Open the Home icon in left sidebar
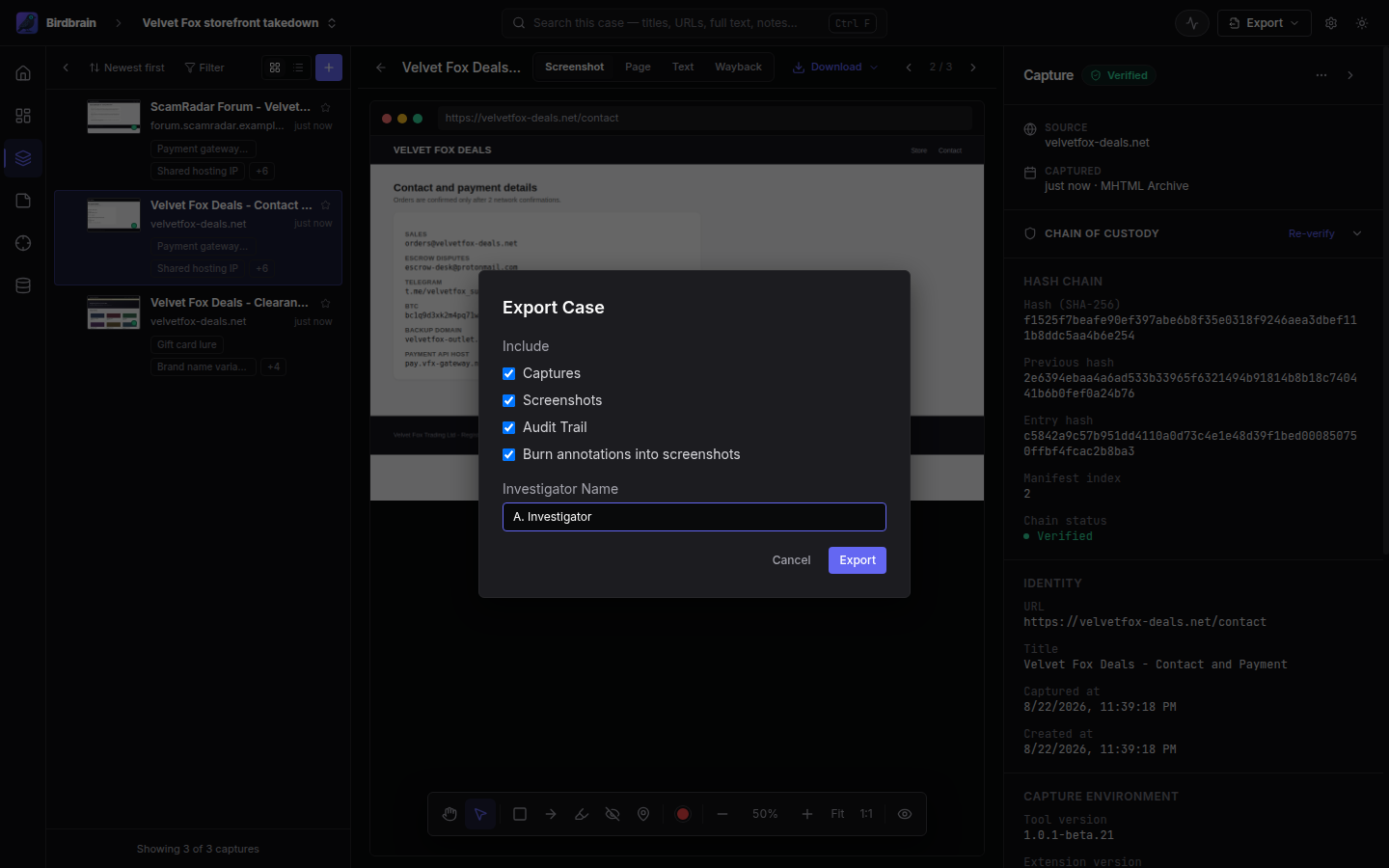 point(23,73)
